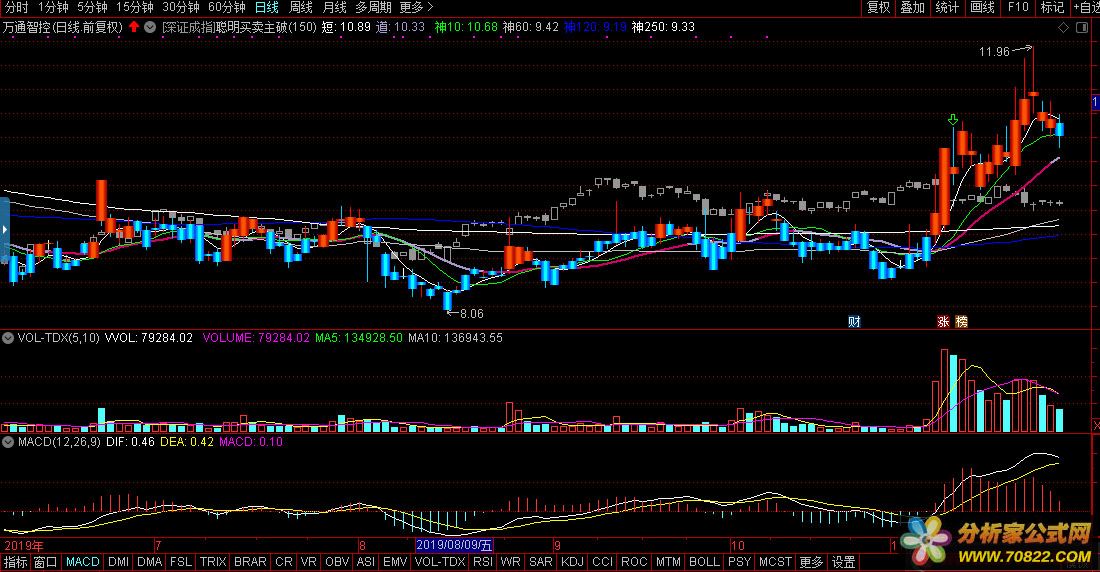Switch to 15分钟 period

[135, 7]
